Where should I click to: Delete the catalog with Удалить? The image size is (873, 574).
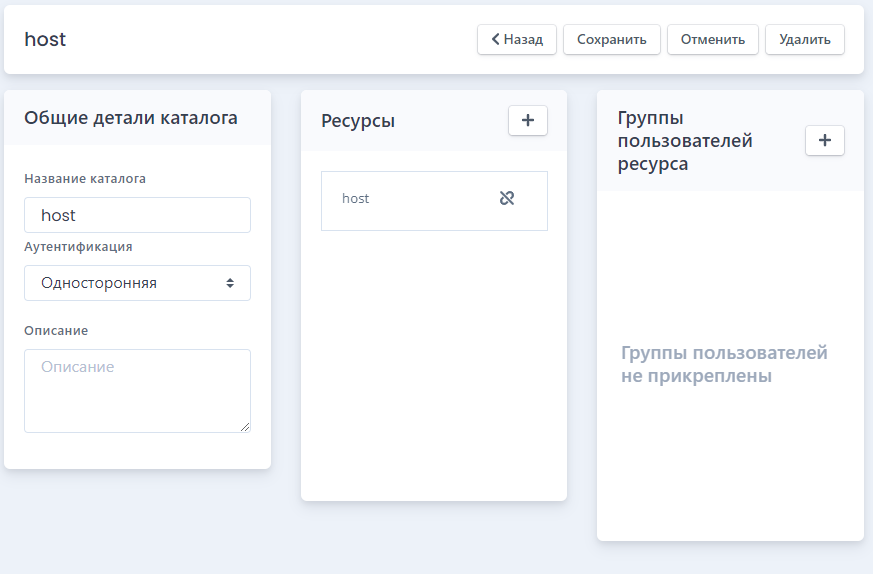(x=805, y=40)
